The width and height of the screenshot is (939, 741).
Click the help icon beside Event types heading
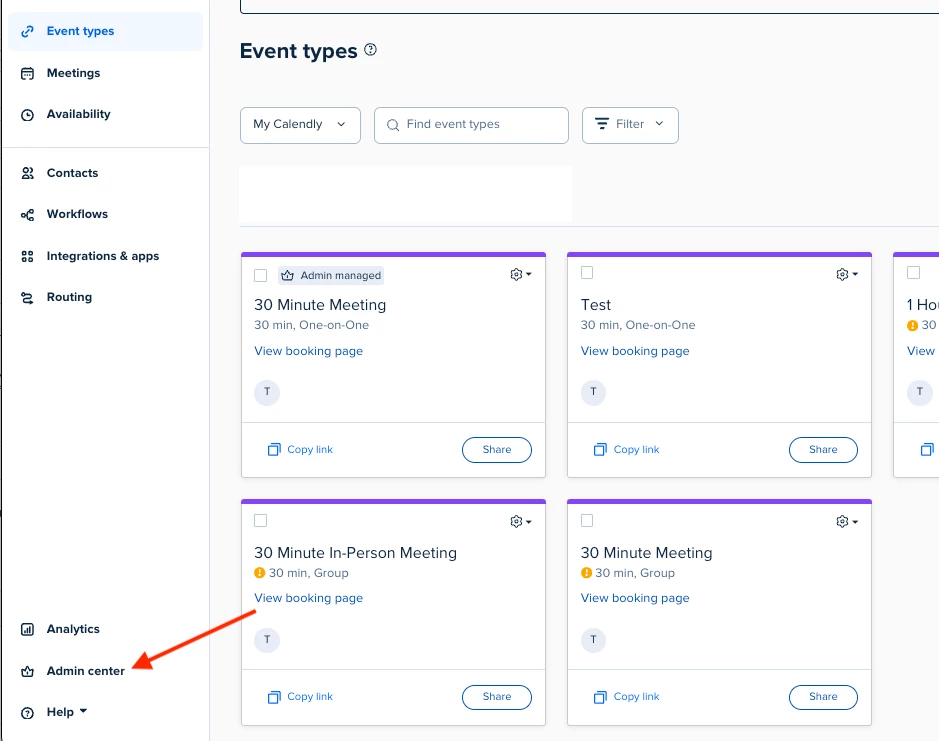coord(371,50)
